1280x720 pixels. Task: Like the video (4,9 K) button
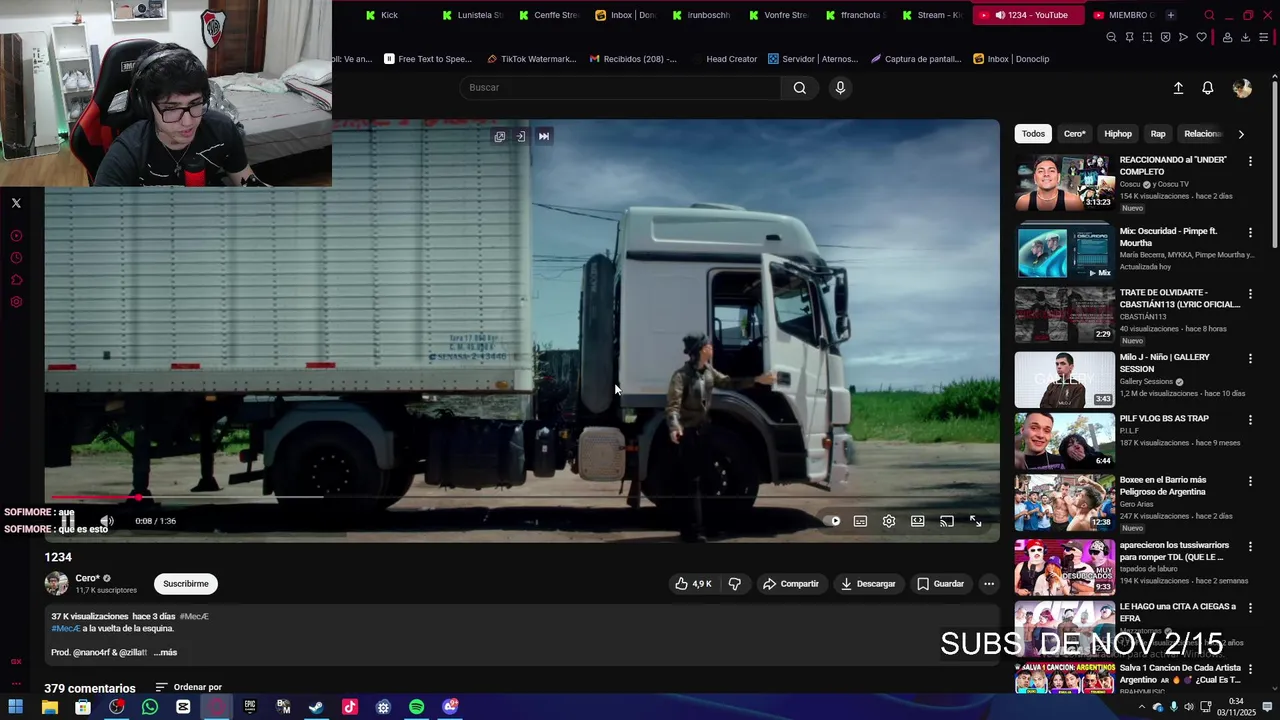[693, 584]
